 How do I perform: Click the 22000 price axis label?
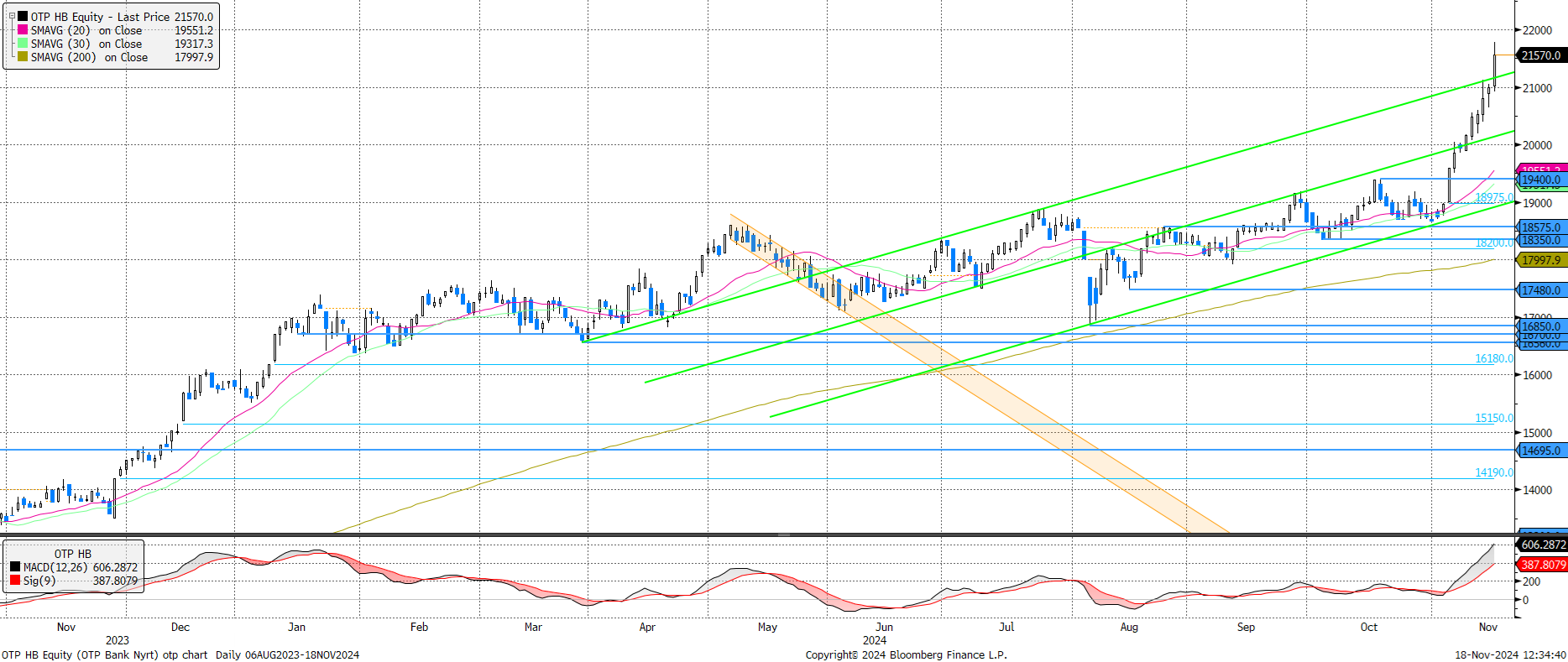(x=1538, y=30)
